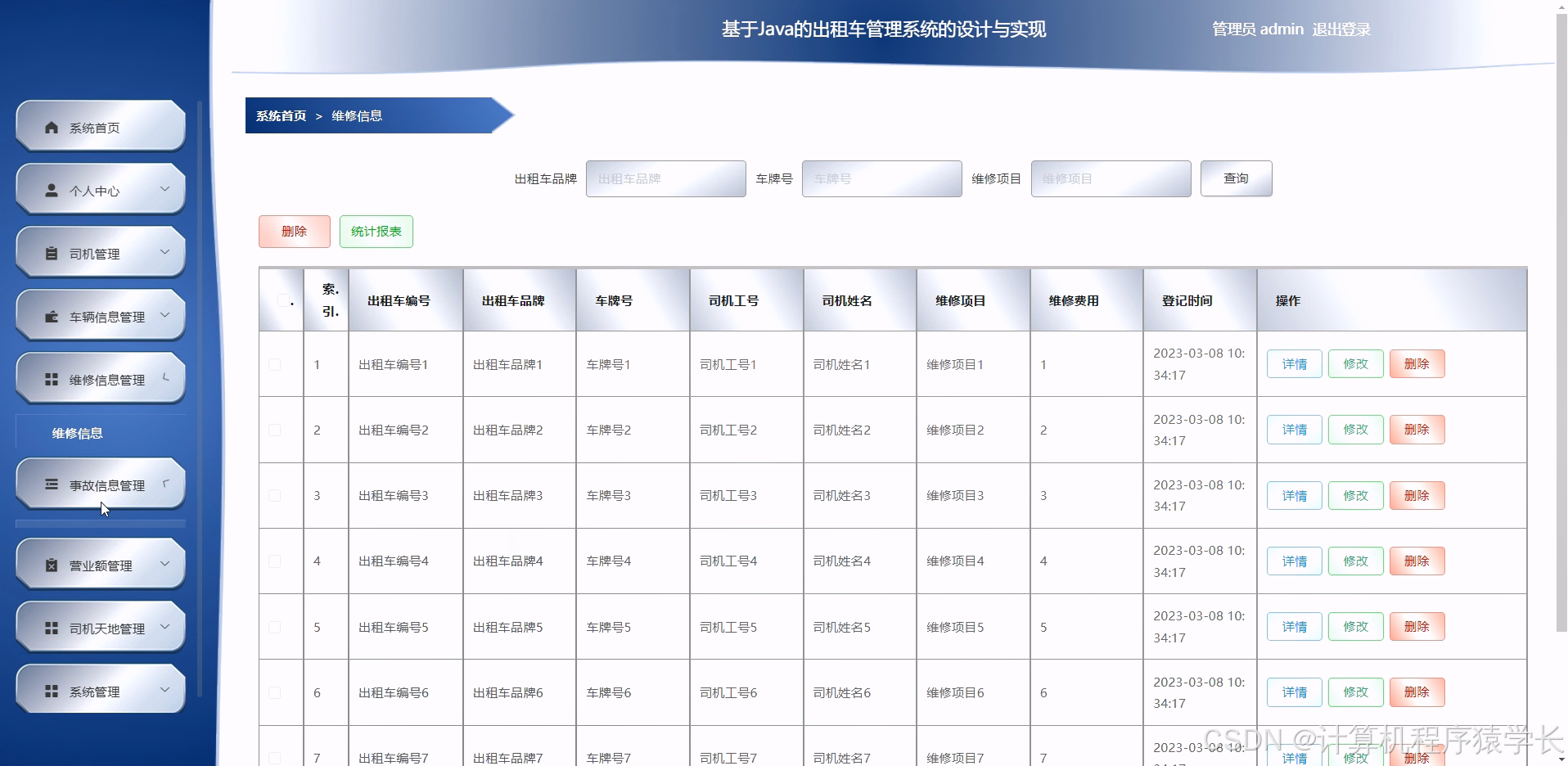The image size is (1568, 766).
Task: Expand the 系统管理 menu chevron
Action: tap(164, 690)
